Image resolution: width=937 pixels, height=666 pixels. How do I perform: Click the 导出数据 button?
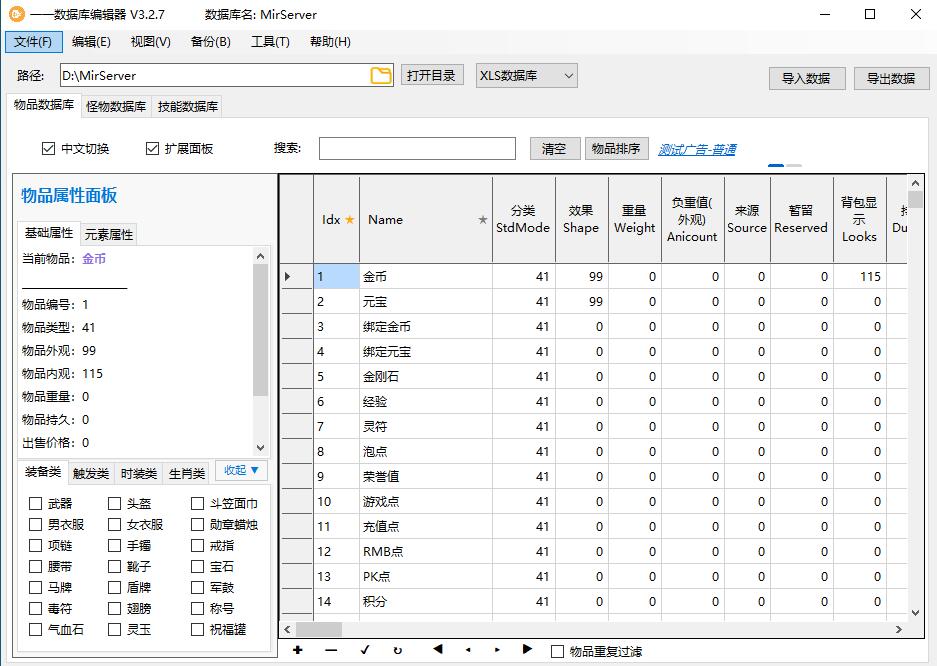point(892,78)
